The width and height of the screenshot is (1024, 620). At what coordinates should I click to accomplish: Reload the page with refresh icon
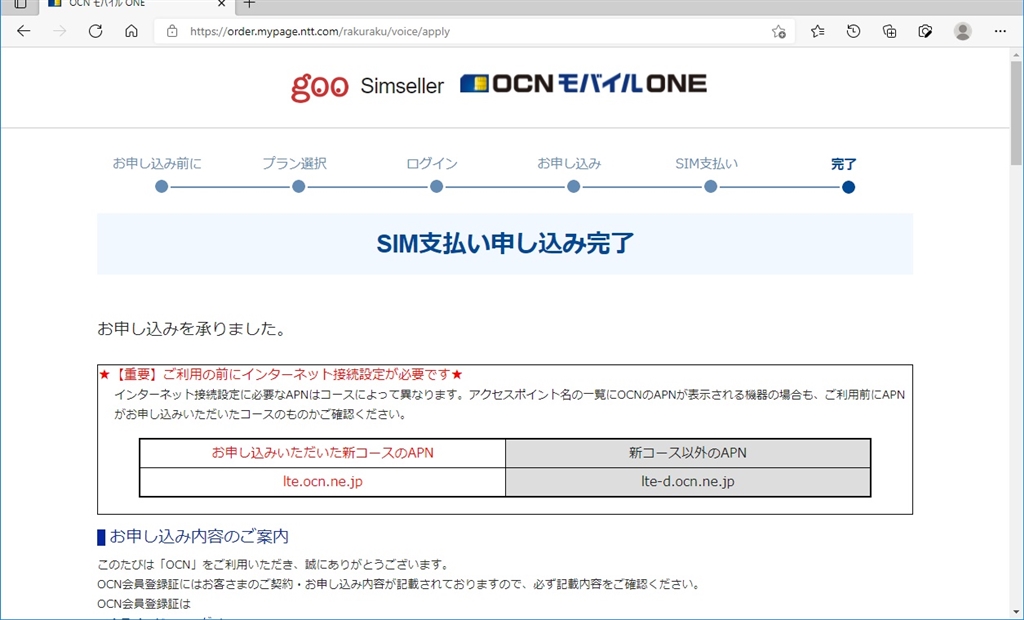pos(95,31)
